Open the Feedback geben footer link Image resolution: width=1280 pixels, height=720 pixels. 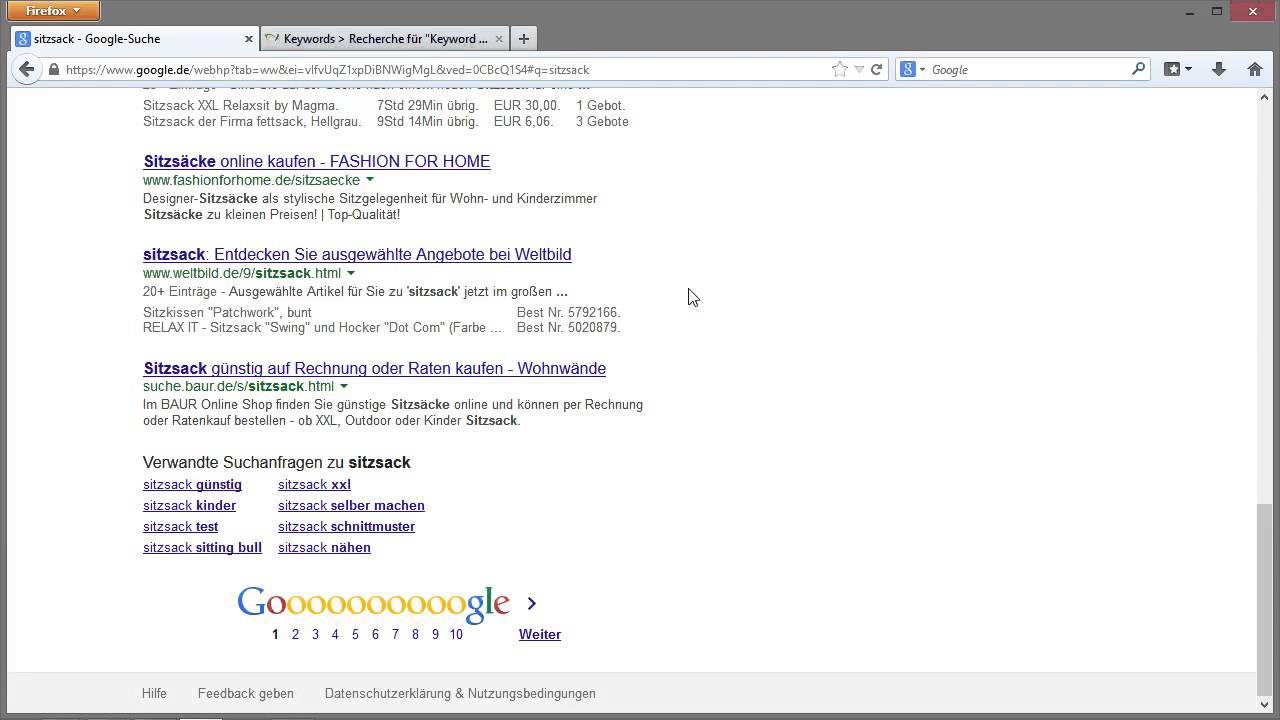point(246,693)
